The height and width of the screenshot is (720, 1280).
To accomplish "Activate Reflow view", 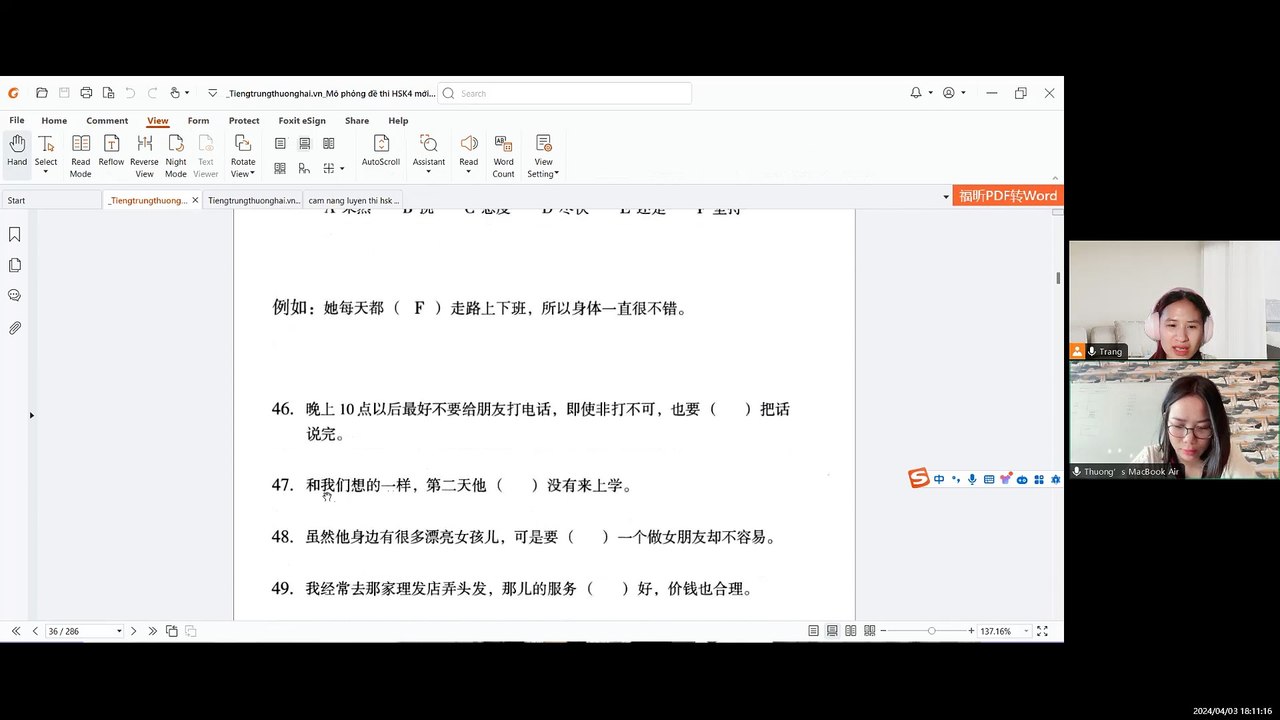I will [x=111, y=150].
